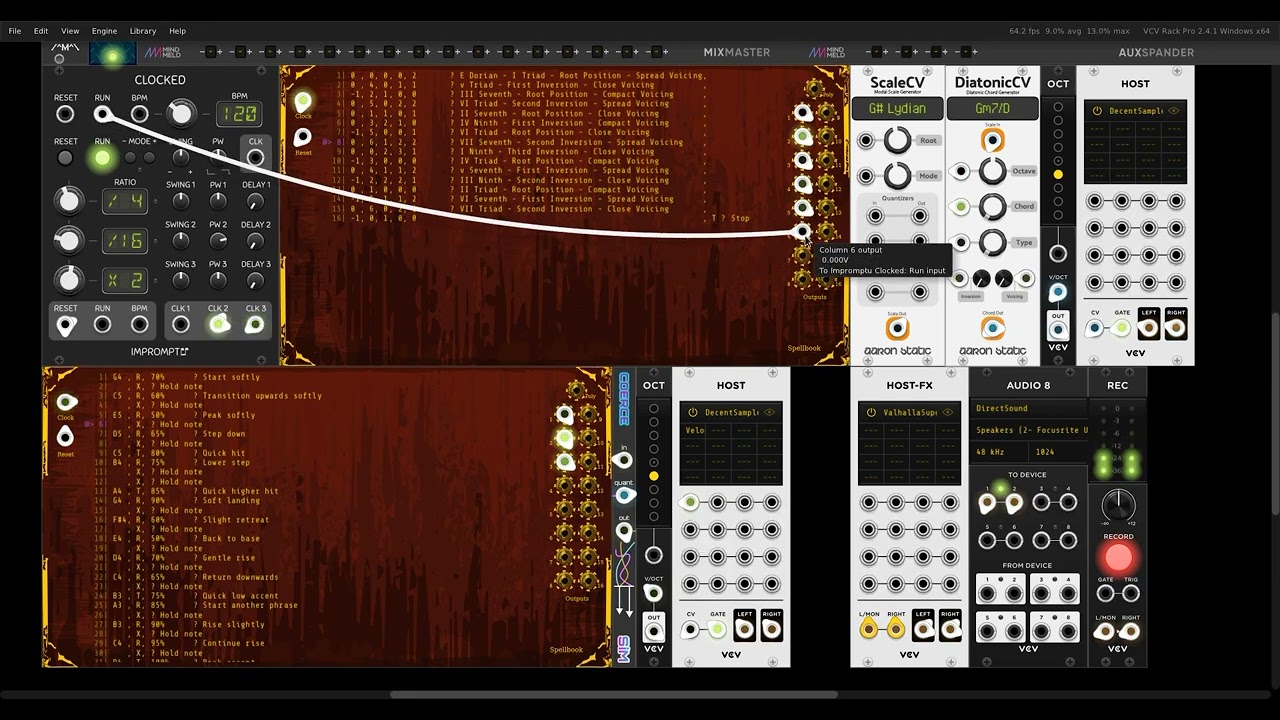Click the CLK 2 output jack on Clocked

pyautogui.click(x=218, y=324)
